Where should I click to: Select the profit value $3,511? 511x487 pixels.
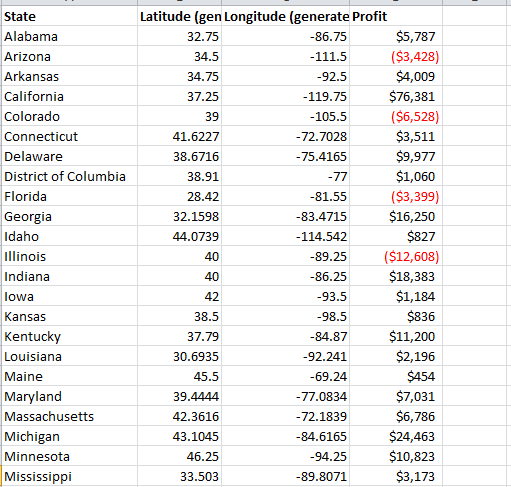[x=396, y=136]
